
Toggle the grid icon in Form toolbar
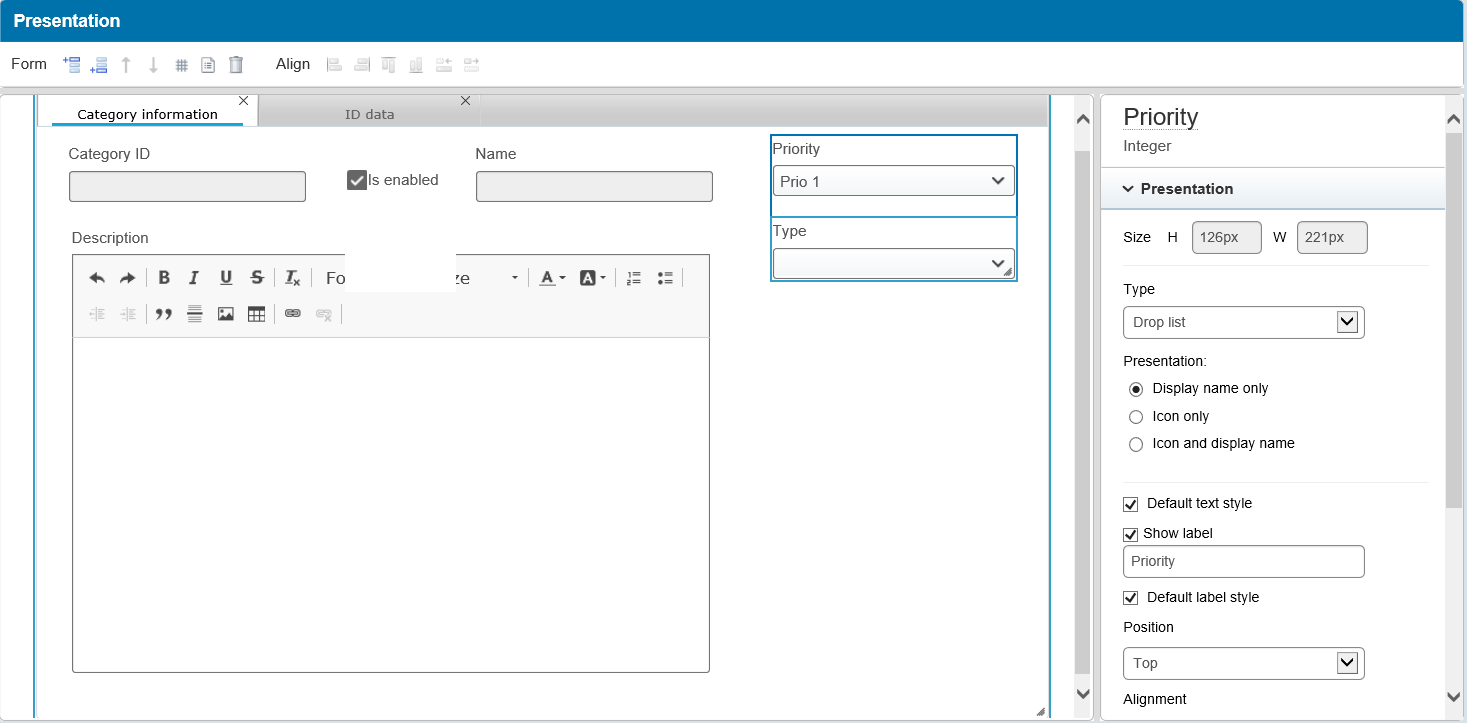pos(181,65)
